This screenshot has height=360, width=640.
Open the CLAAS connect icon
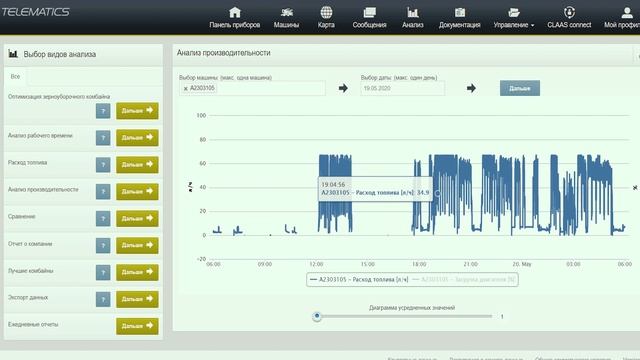click(569, 12)
